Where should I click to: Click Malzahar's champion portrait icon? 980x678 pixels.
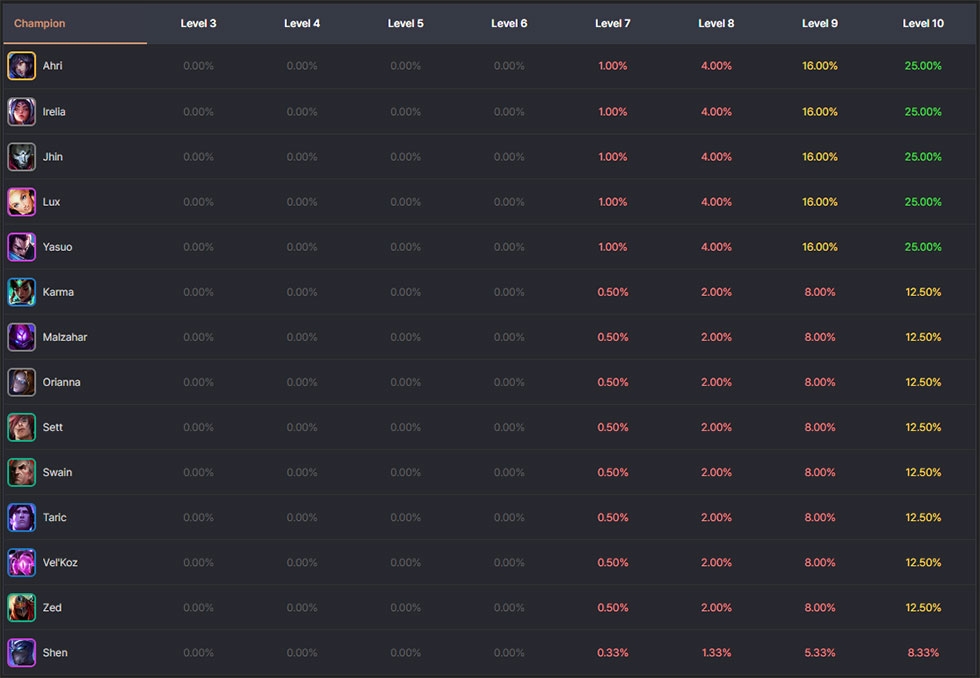(x=21, y=337)
